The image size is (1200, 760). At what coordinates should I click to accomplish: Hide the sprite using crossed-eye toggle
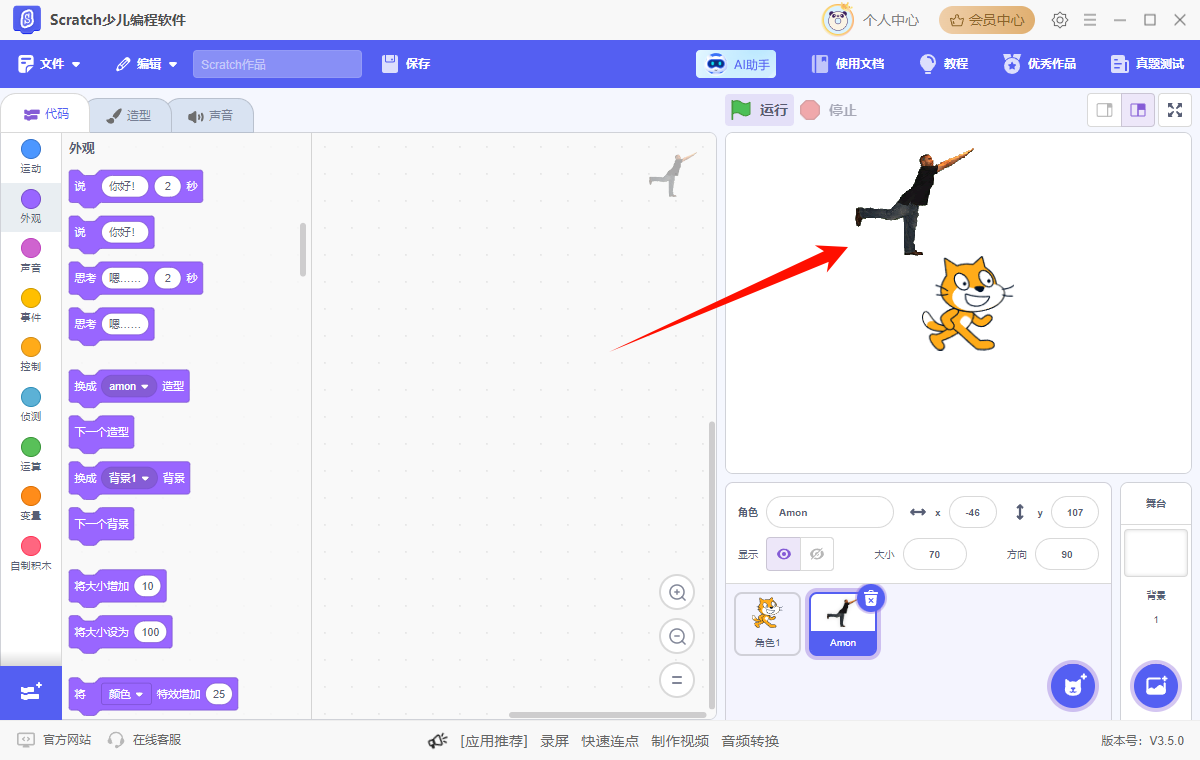[x=817, y=554]
